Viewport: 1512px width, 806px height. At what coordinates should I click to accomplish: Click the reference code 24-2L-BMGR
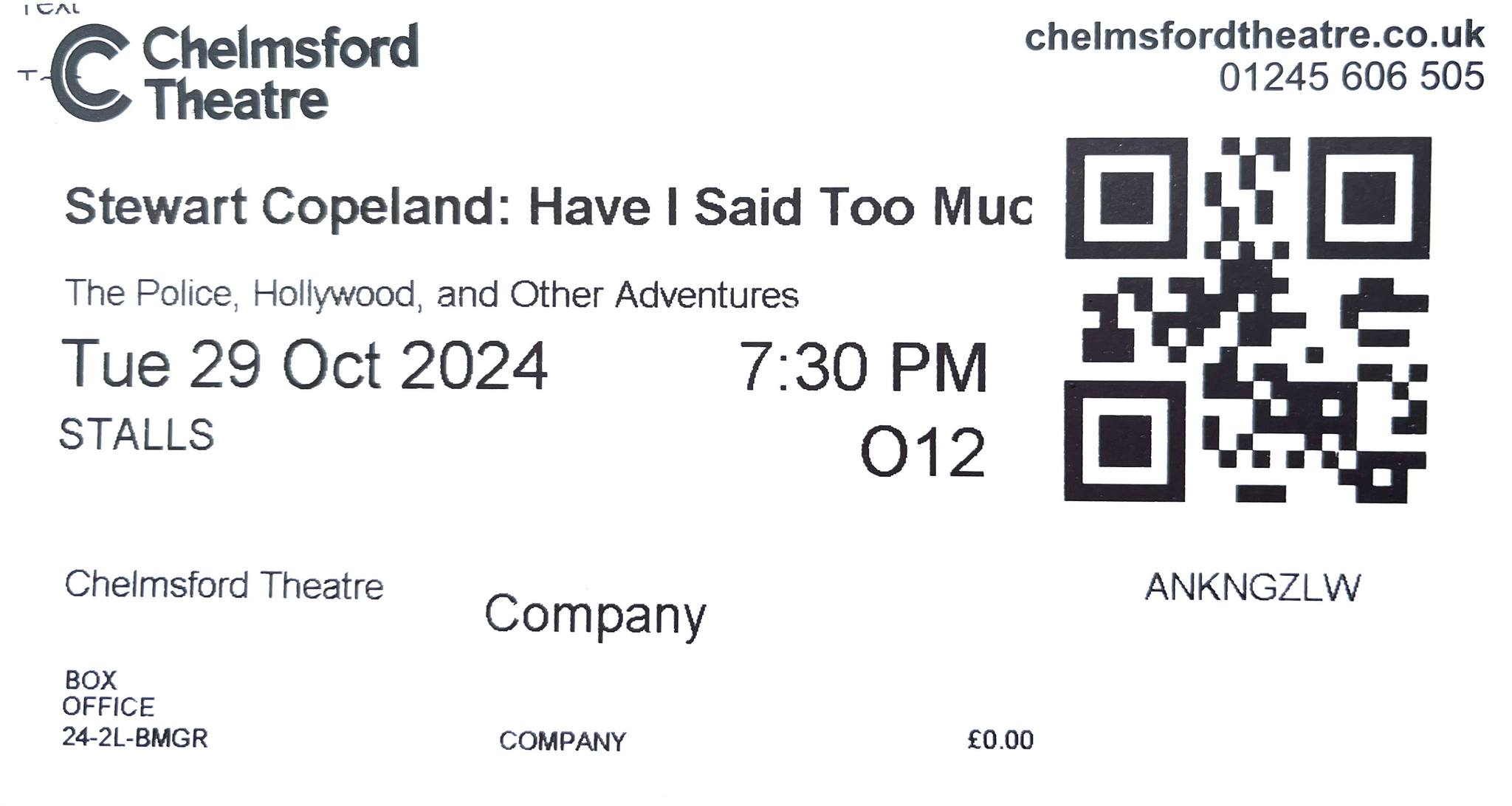(x=135, y=737)
